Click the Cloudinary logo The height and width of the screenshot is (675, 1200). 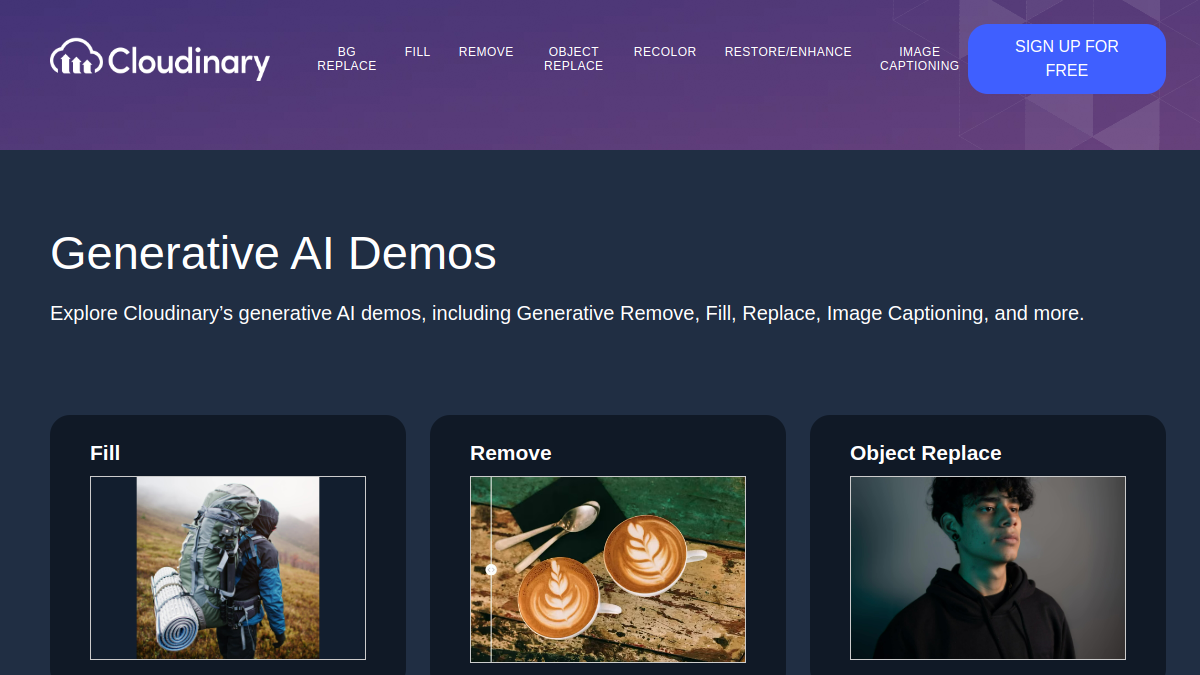pyautogui.click(x=160, y=59)
